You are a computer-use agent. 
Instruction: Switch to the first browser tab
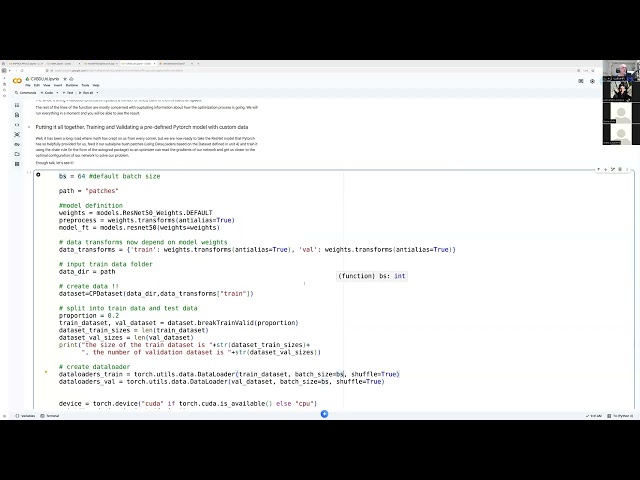[24, 64]
